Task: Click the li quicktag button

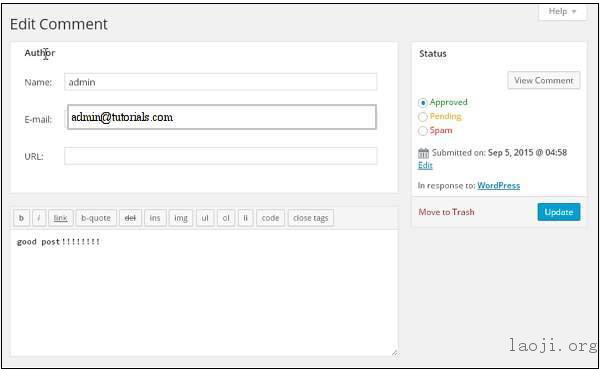Action: (x=245, y=218)
